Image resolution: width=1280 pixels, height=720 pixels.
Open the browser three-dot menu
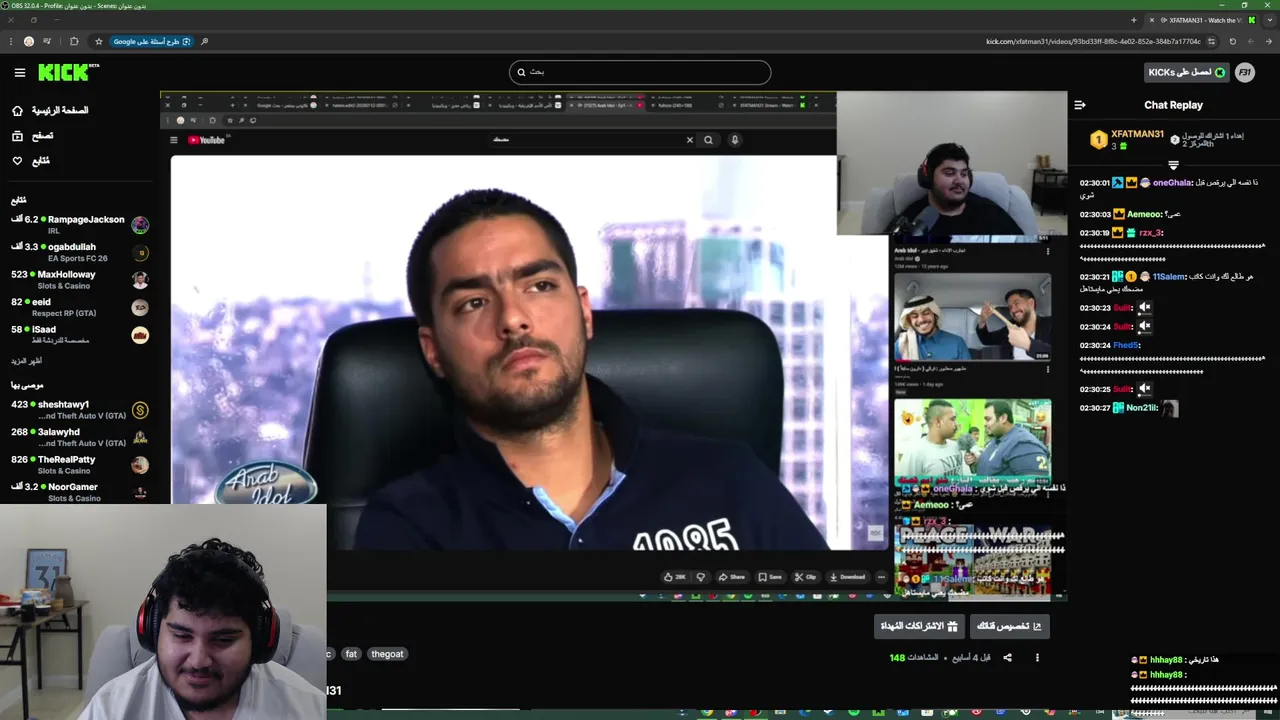[10, 41]
